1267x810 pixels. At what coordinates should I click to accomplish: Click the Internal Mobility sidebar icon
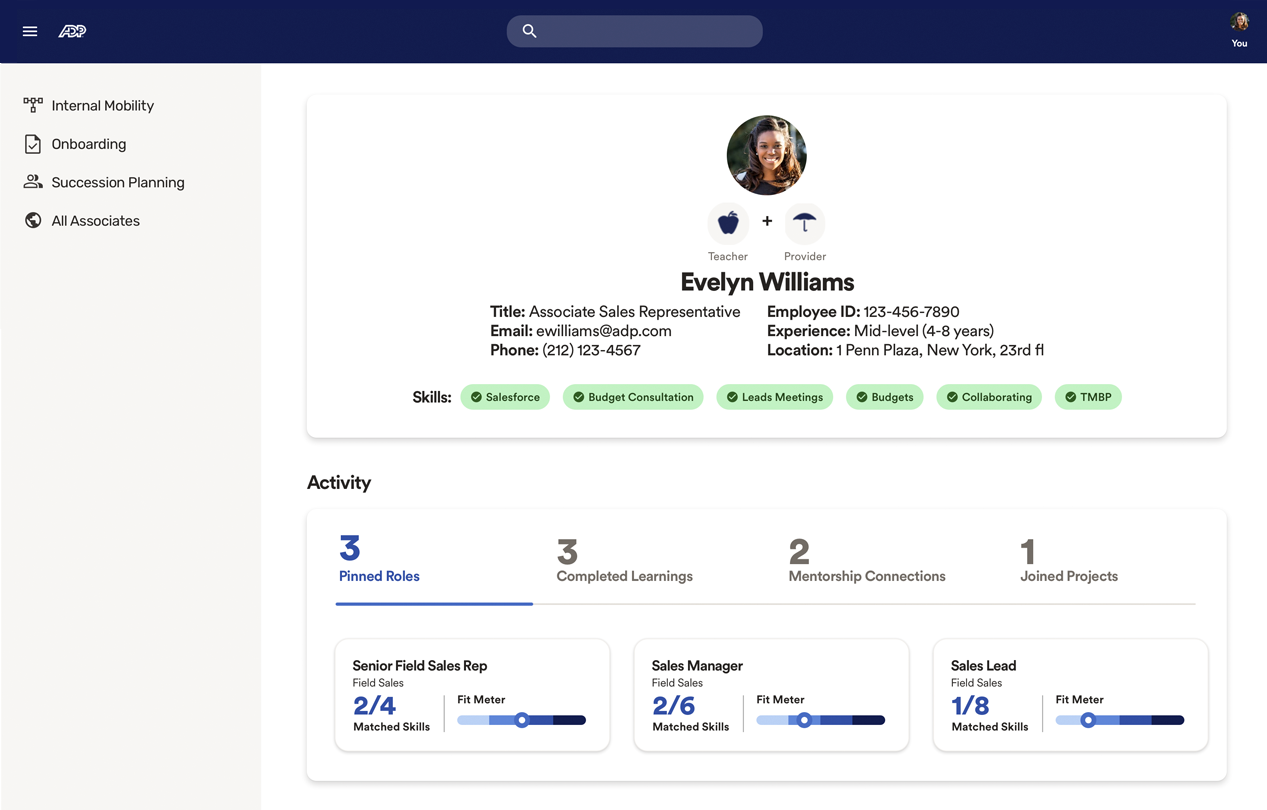[x=33, y=105]
